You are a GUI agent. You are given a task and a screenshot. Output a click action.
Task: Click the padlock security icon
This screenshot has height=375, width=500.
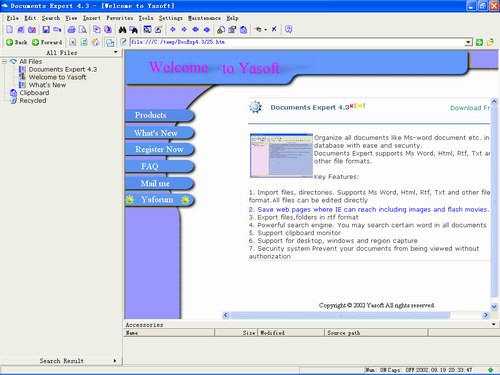coord(220,30)
